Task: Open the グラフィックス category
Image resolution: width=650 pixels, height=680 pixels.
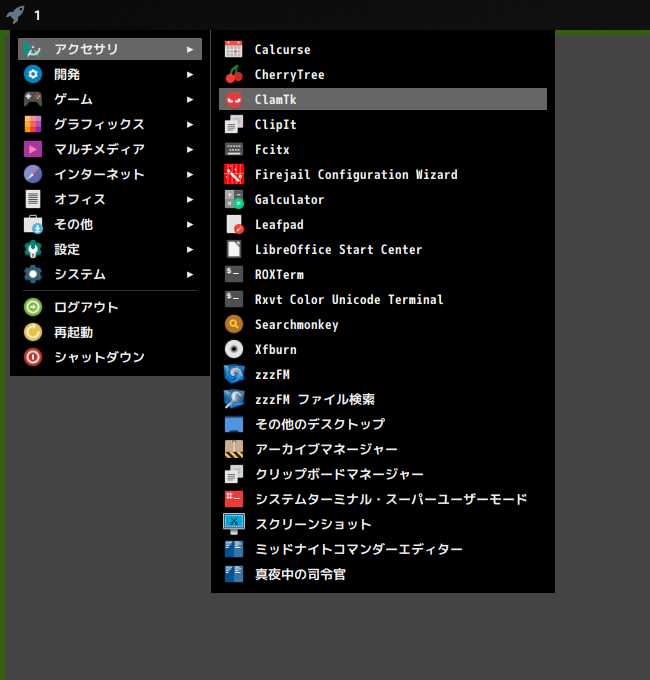Action: 110,124
